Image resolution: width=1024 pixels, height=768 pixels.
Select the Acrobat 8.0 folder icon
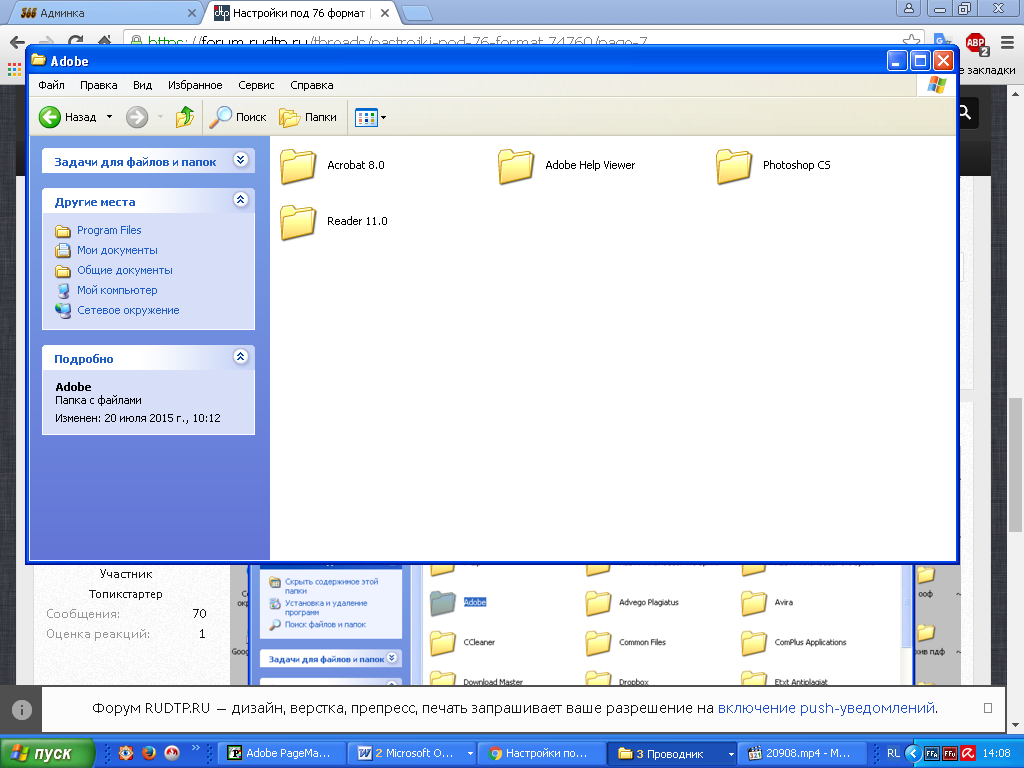coord(298,166)
